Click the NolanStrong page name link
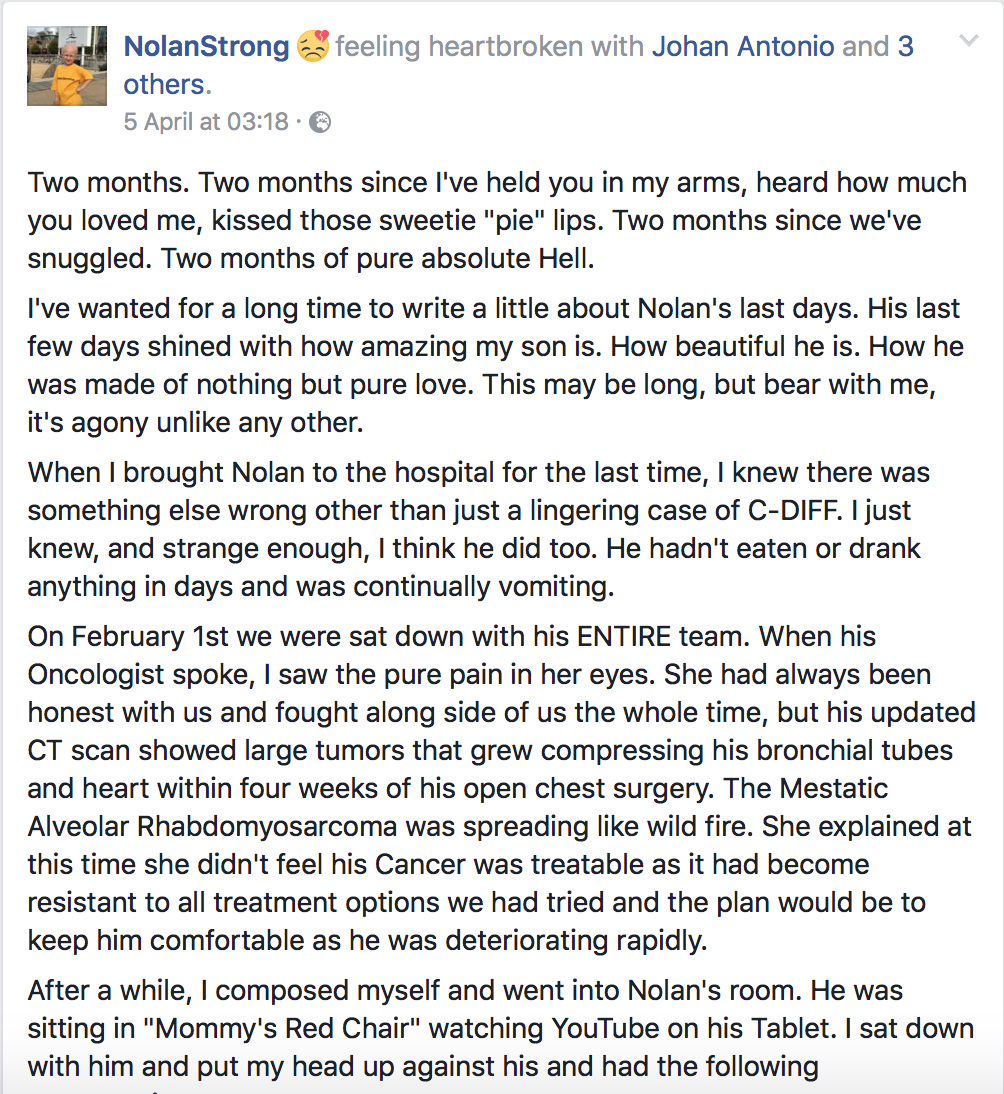Viewport: 1004px width, 1094px height. 206,47
